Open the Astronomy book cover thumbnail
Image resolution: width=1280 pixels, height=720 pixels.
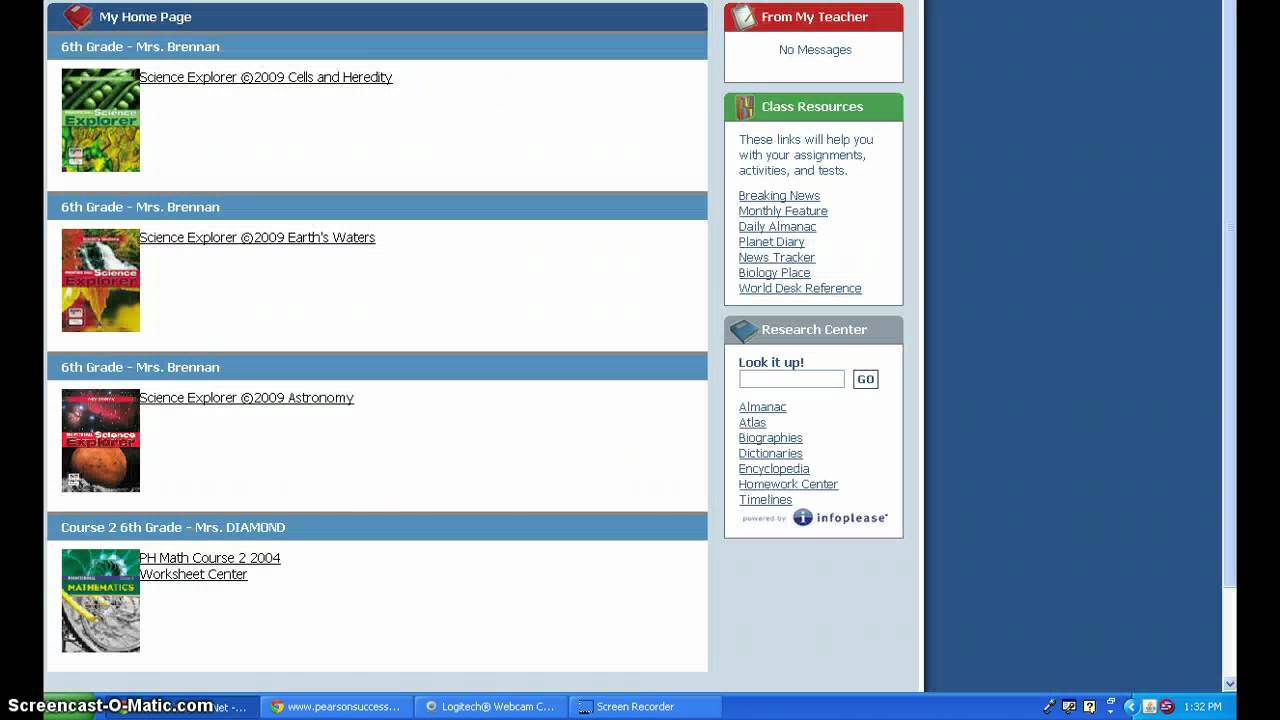tap(101, 440)
